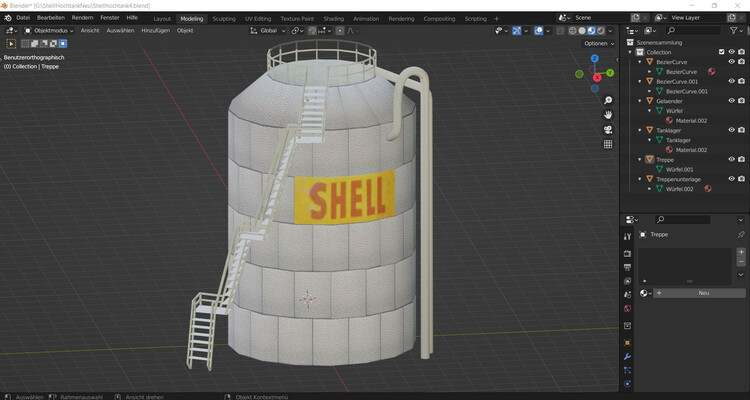Switch to material preview shading
This screenshot has height=400, width=750.
coord(591,31)
